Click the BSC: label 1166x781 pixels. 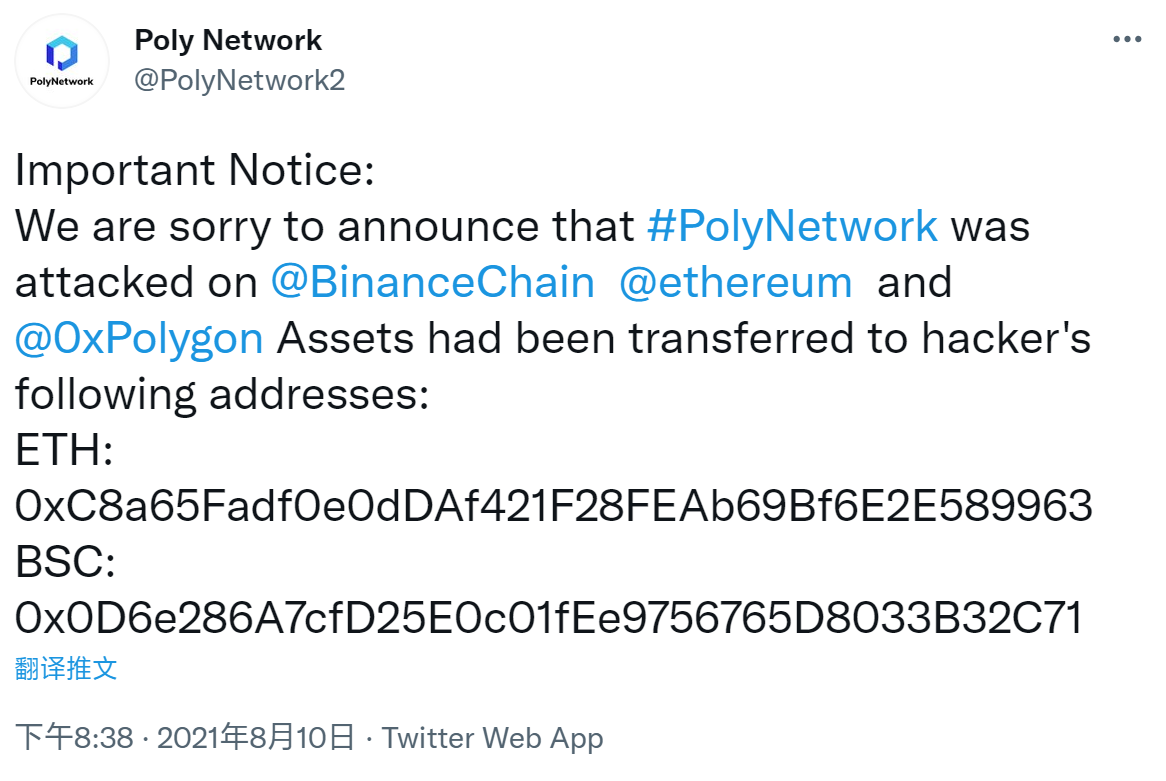click(65, 562)
